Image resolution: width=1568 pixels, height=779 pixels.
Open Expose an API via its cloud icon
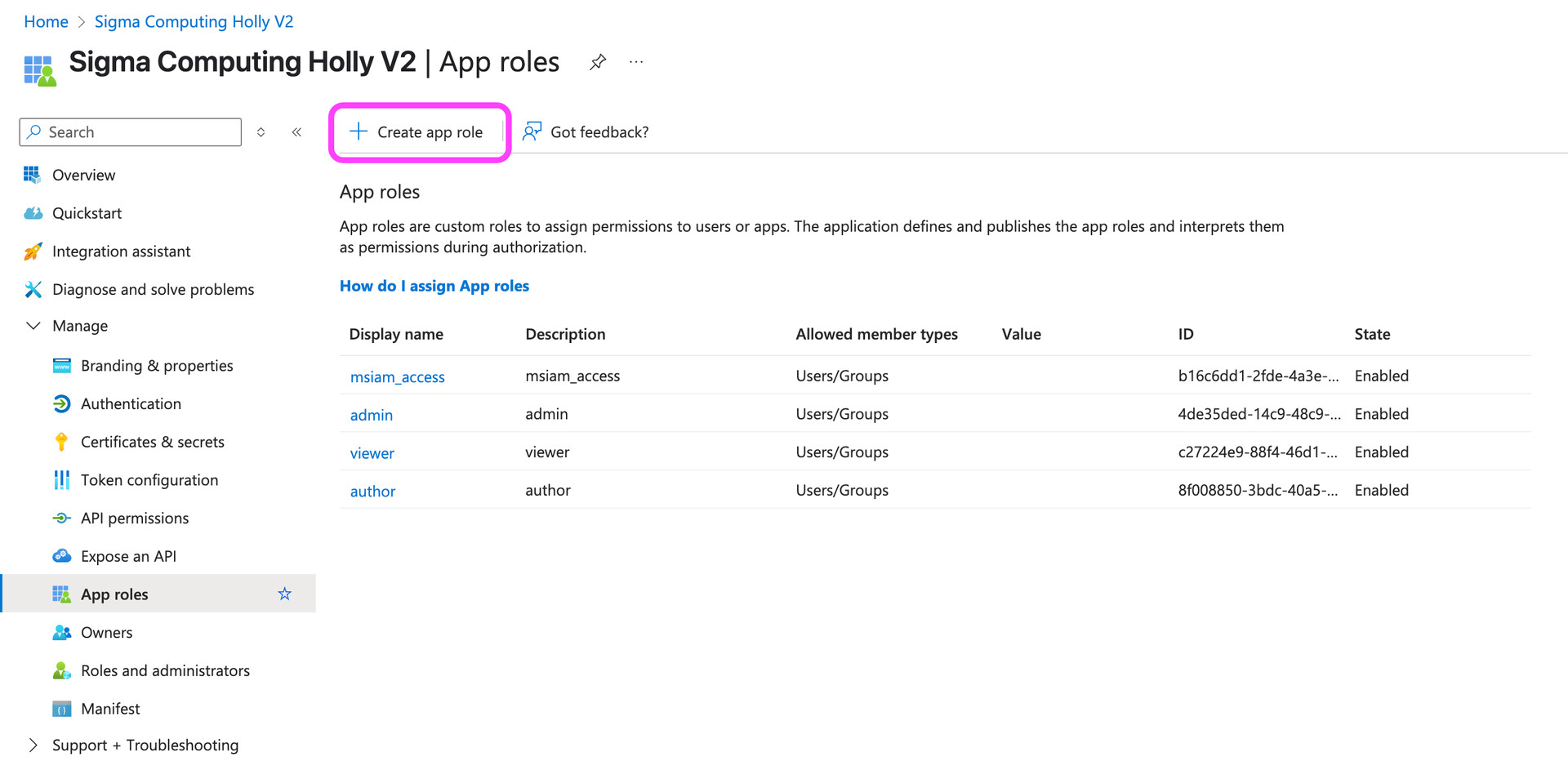(61, 555)
